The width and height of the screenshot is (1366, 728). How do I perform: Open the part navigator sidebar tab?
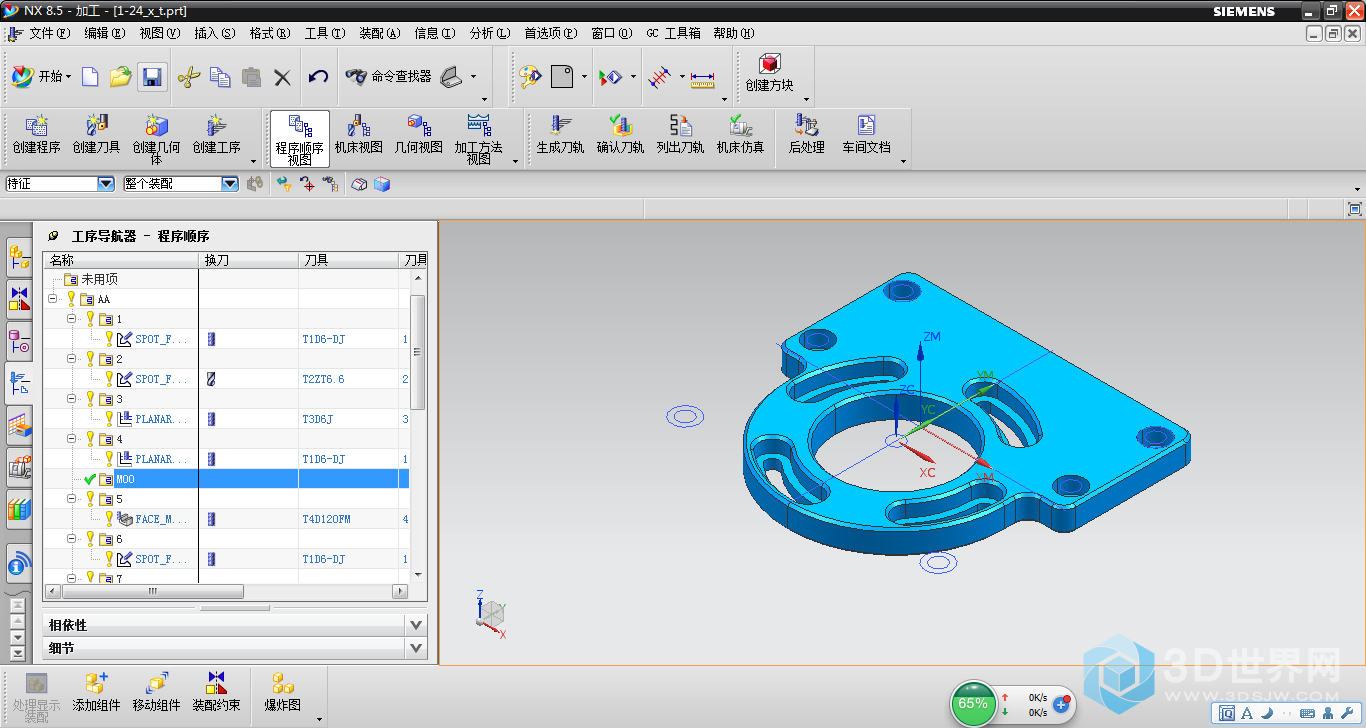click(x=19, y=341)
